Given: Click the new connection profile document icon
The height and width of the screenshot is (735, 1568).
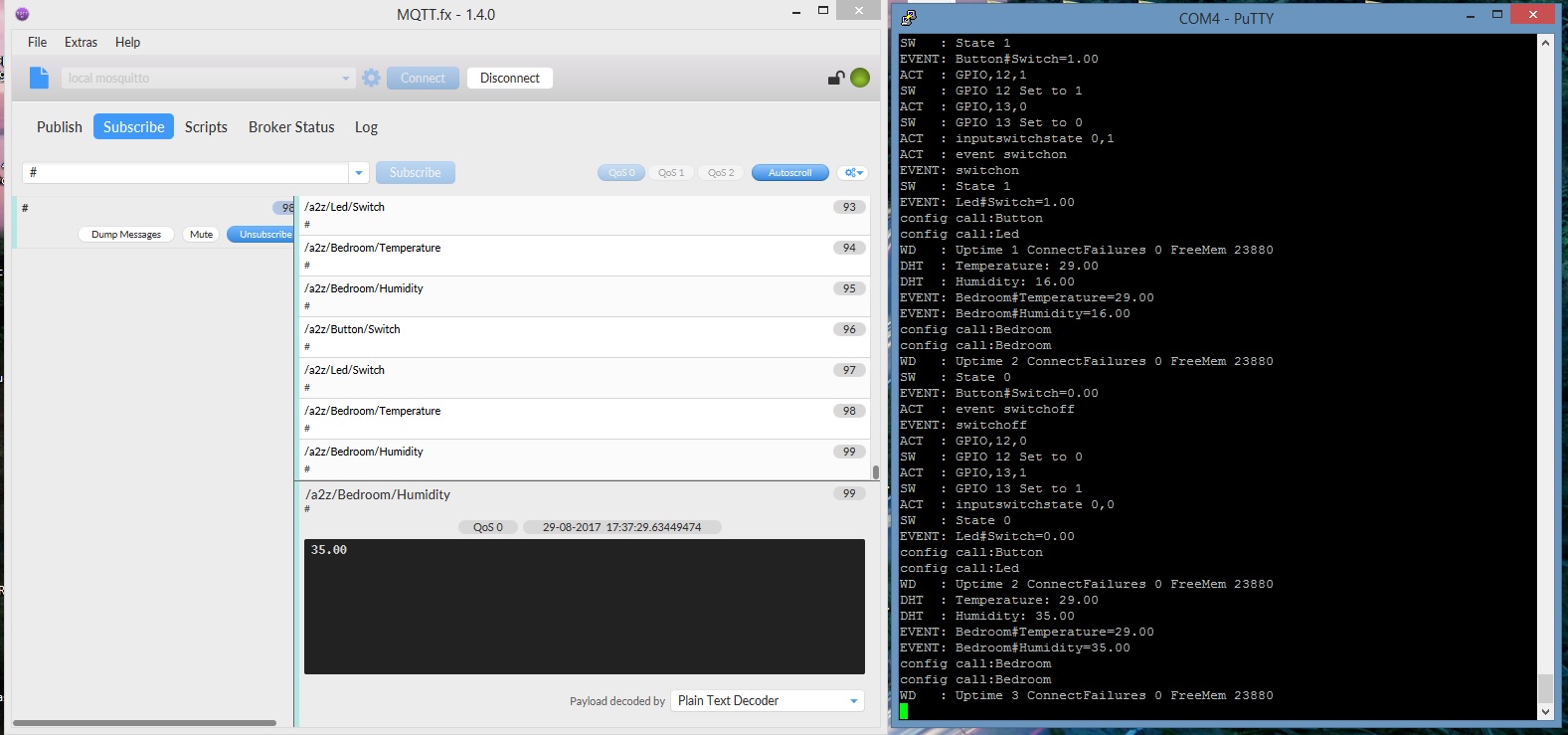Looking at the screenshot, I should pos(39,78).
